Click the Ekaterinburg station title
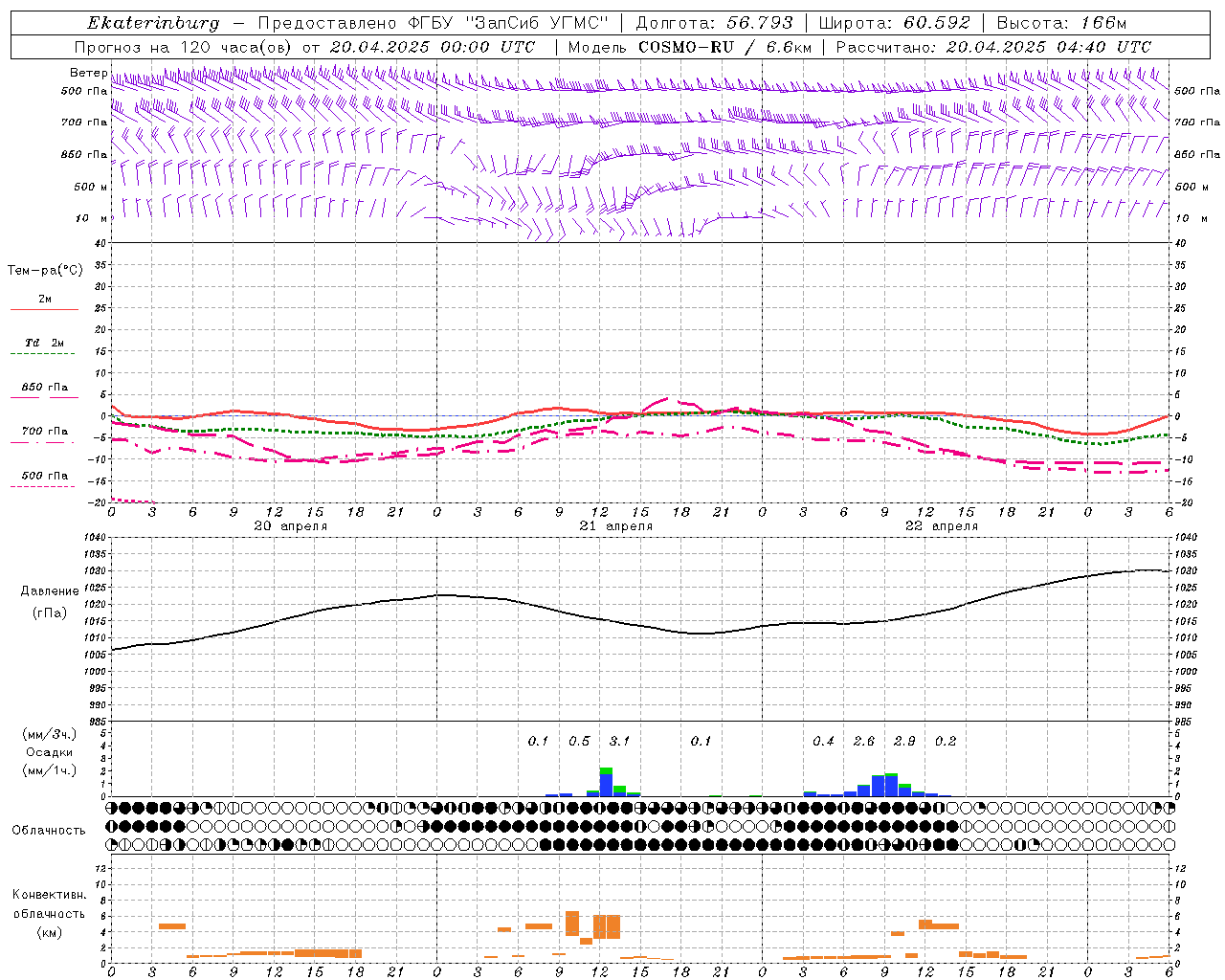This screenshot has height=980, width=1225. point(153,23)
